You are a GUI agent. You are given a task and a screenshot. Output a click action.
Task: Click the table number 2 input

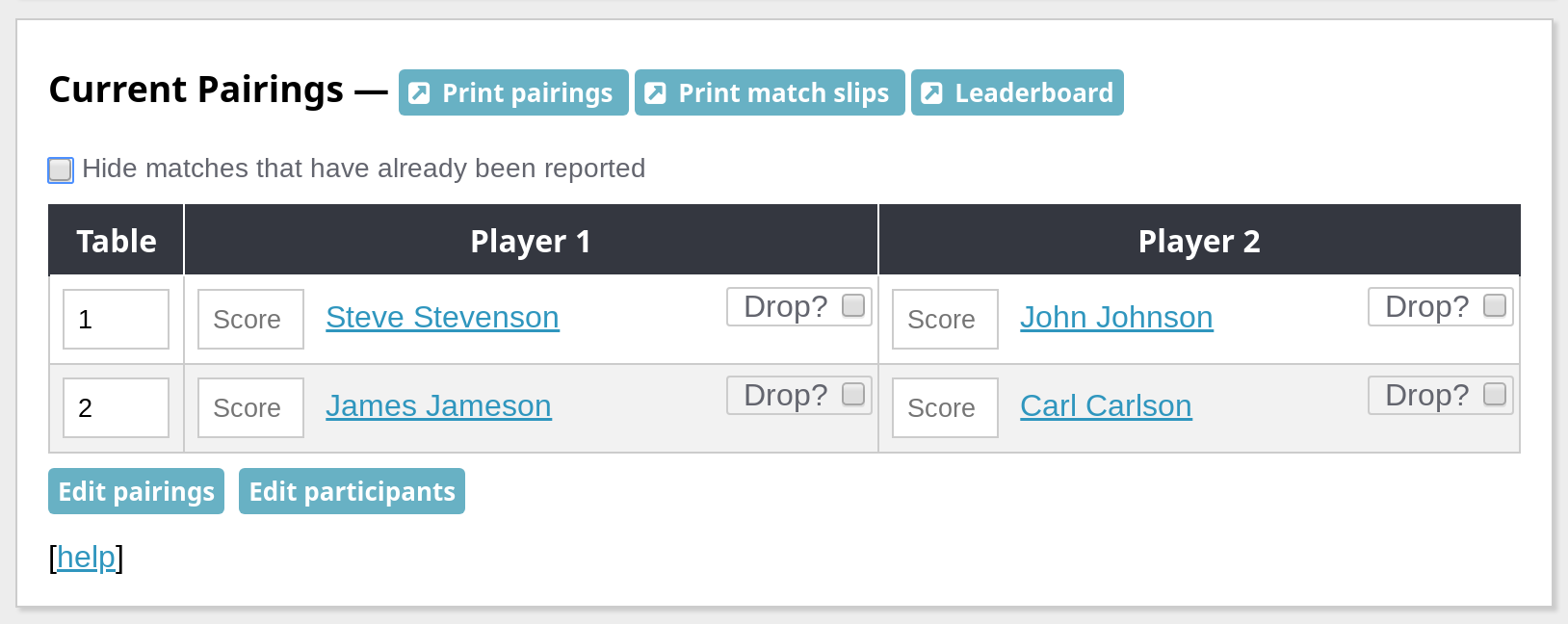pyautogui.click(x=116, y=408)
